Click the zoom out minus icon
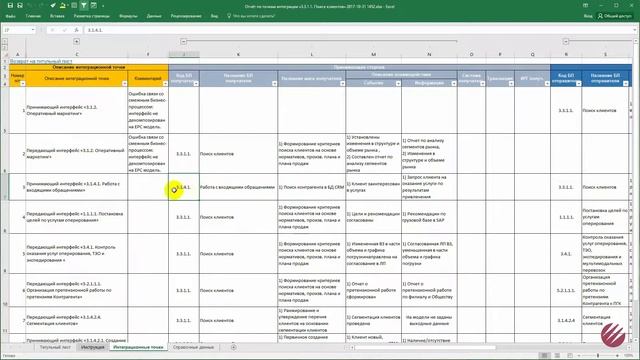Screen dimensions: 640x360 pos(579,356)
